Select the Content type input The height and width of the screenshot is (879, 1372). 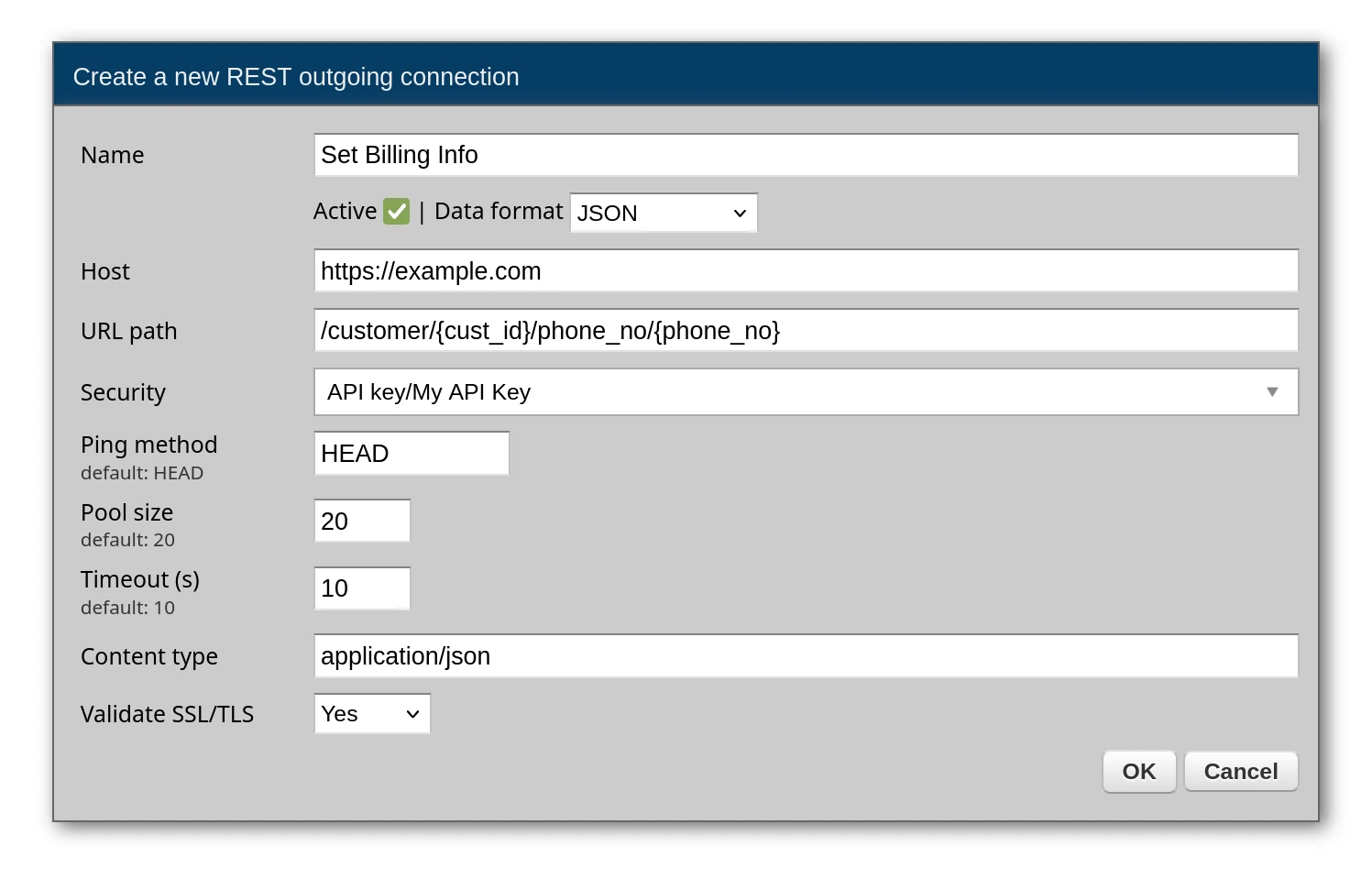click(x=805, y=656)
